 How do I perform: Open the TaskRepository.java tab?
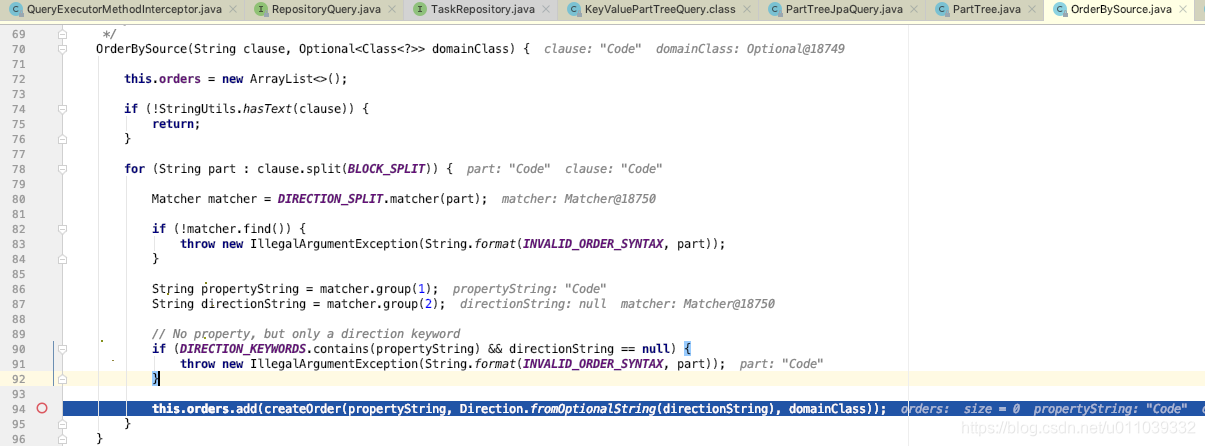click(x=481, y=9)
